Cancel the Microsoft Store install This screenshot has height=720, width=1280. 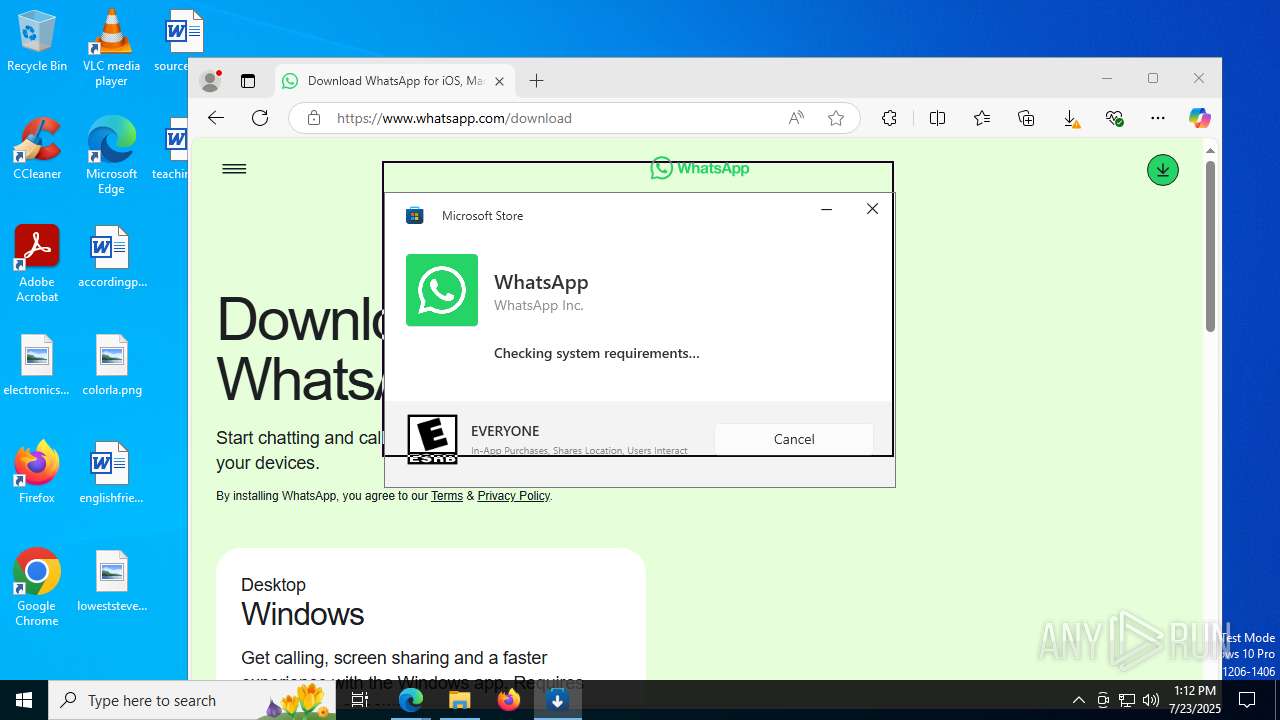coord(794,439)
